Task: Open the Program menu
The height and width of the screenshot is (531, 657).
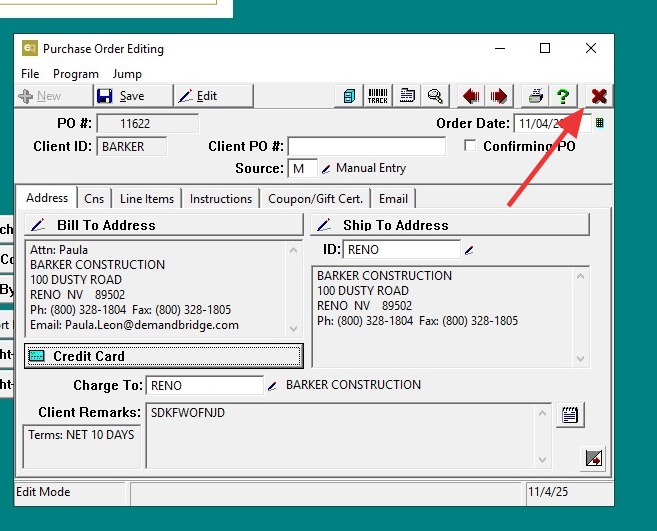Action: (76, 74)
